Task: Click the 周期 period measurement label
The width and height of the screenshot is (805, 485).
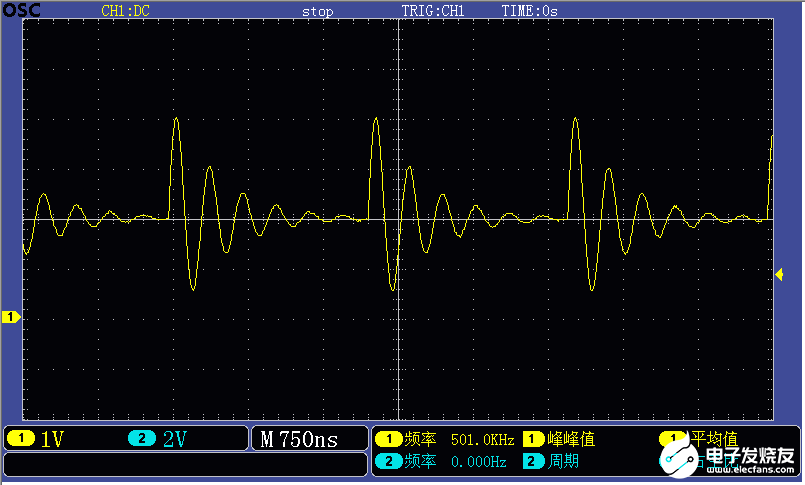Action: 563,461
